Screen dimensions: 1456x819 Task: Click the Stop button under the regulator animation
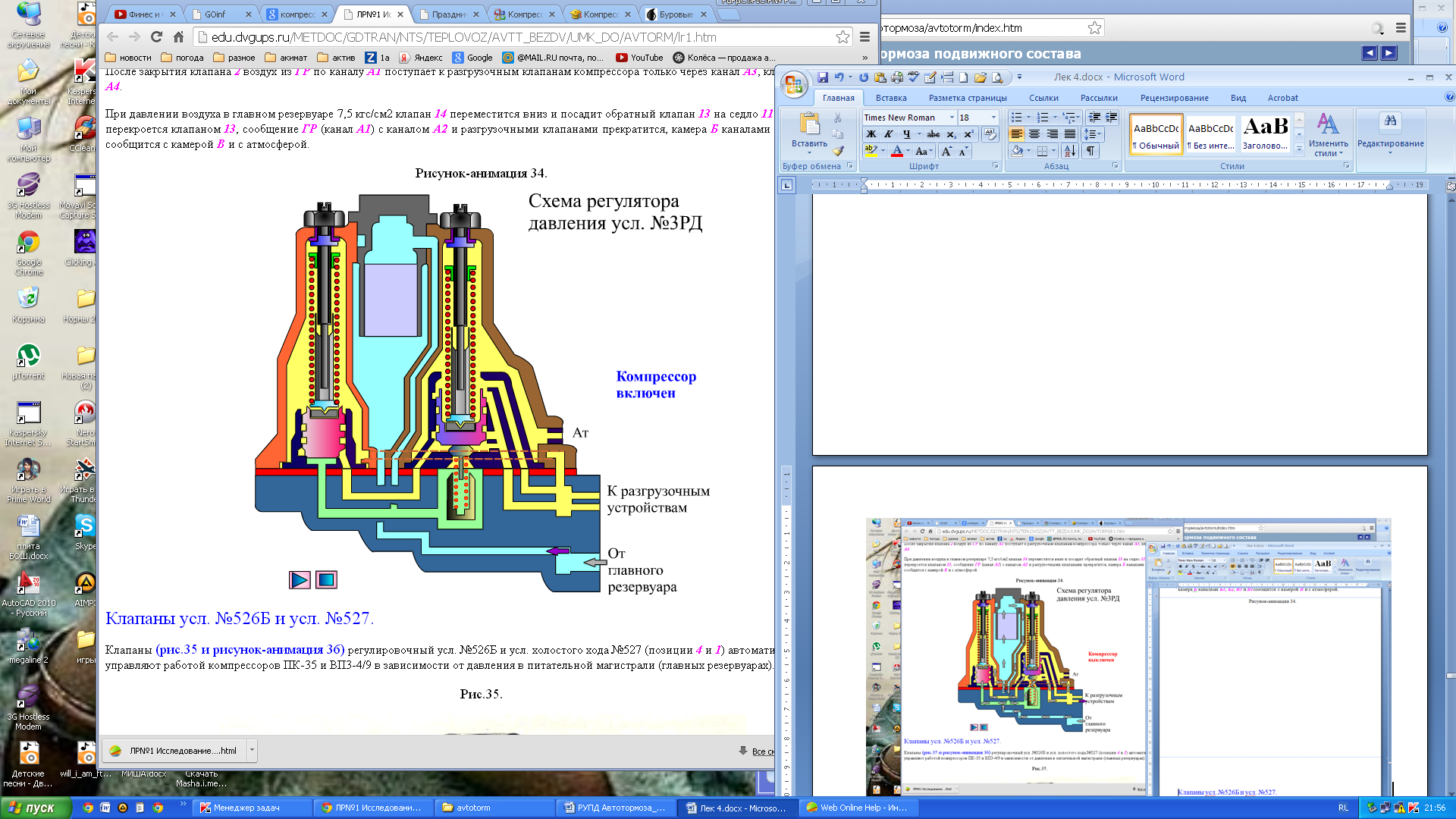click(326, 580)
